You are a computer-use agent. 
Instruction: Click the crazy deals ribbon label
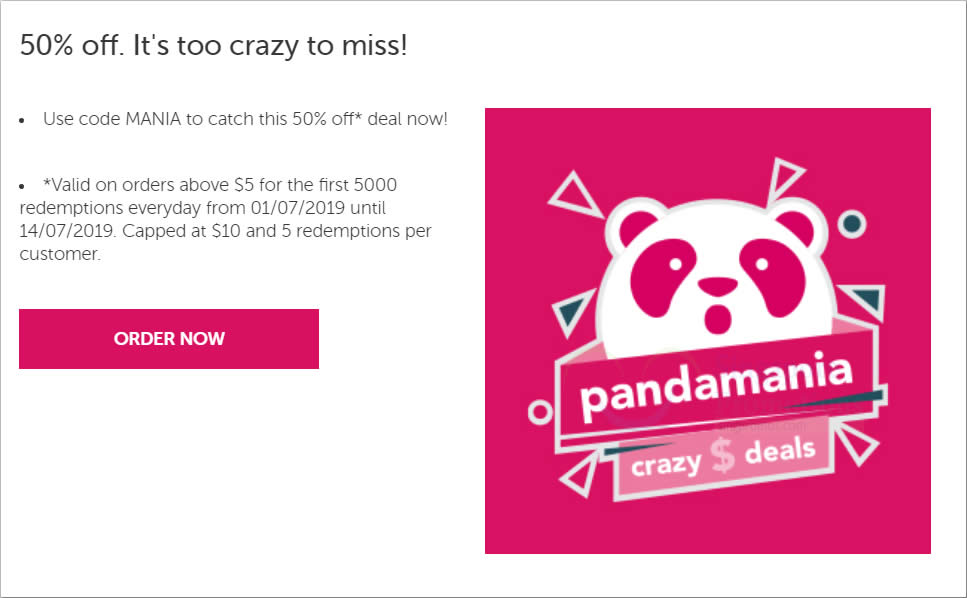coord(723,457)
